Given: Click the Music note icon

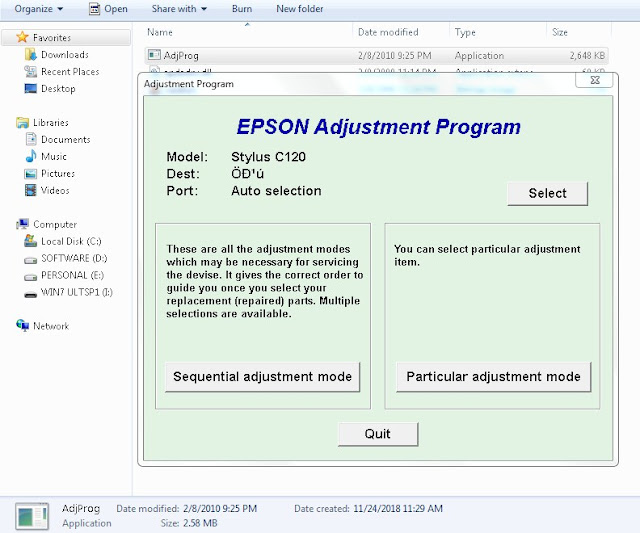Looking at the screenshot, I should [31, 156].
